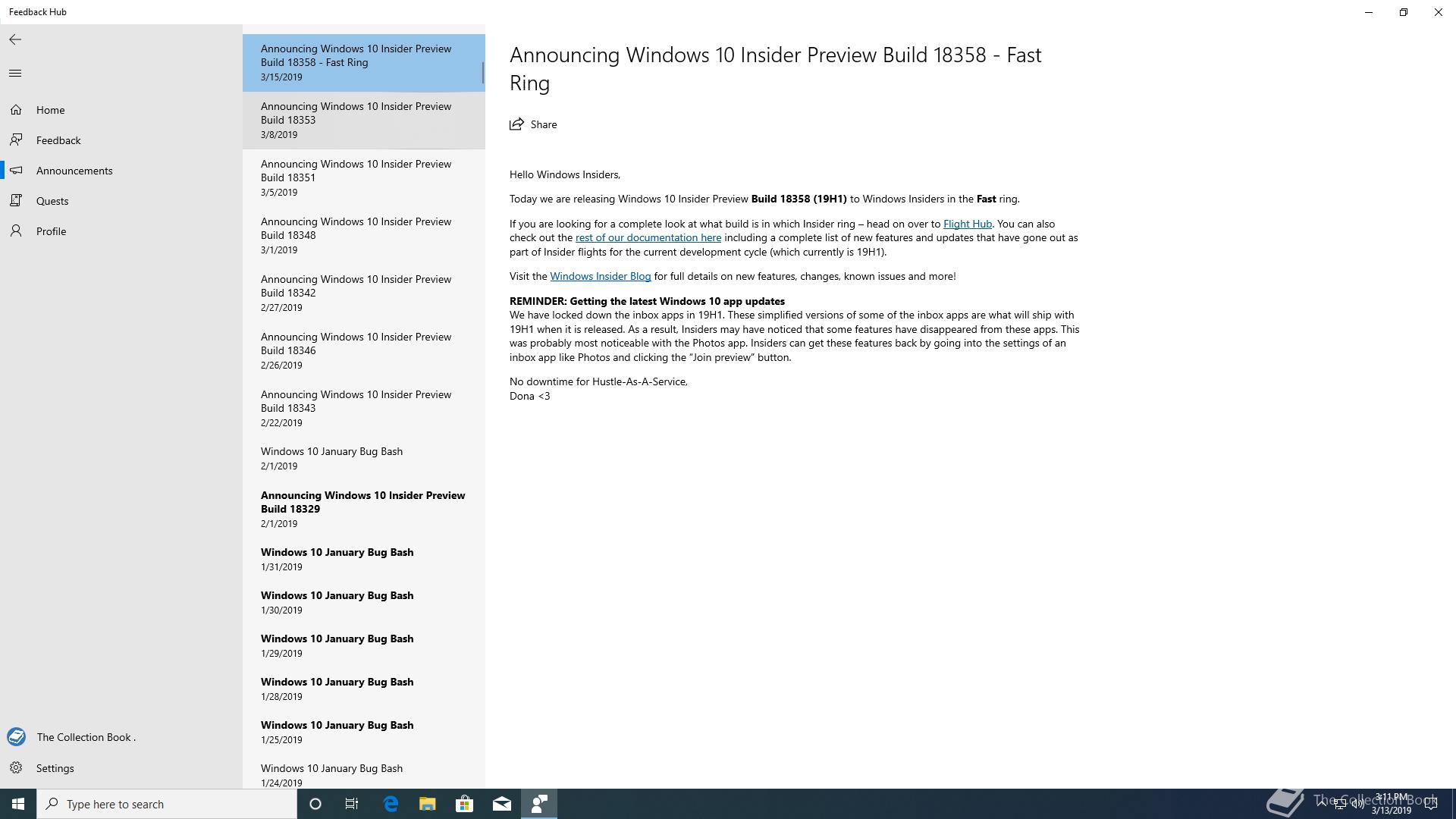Follow the Flight Hub link
Screen dimensions: 1456x819
(967, 224)
